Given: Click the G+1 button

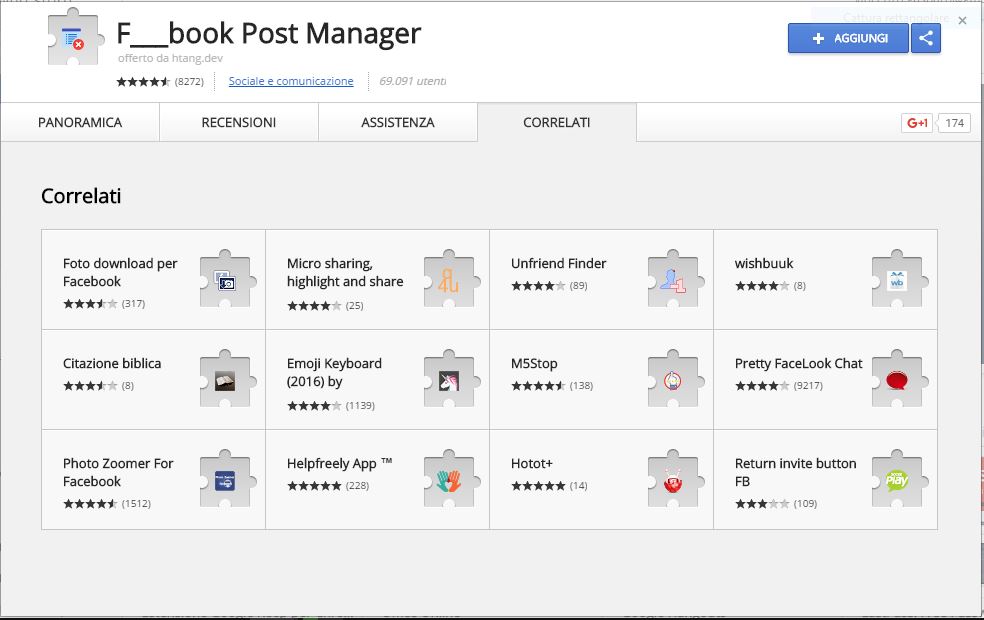Looking at the screenshot, I should (917, 123).
